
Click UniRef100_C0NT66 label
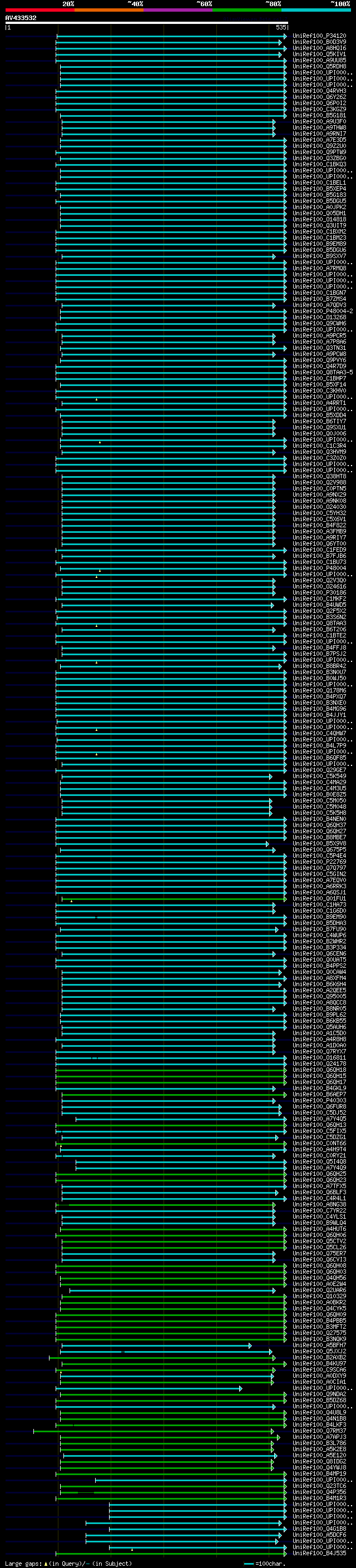click(319, 1143)
